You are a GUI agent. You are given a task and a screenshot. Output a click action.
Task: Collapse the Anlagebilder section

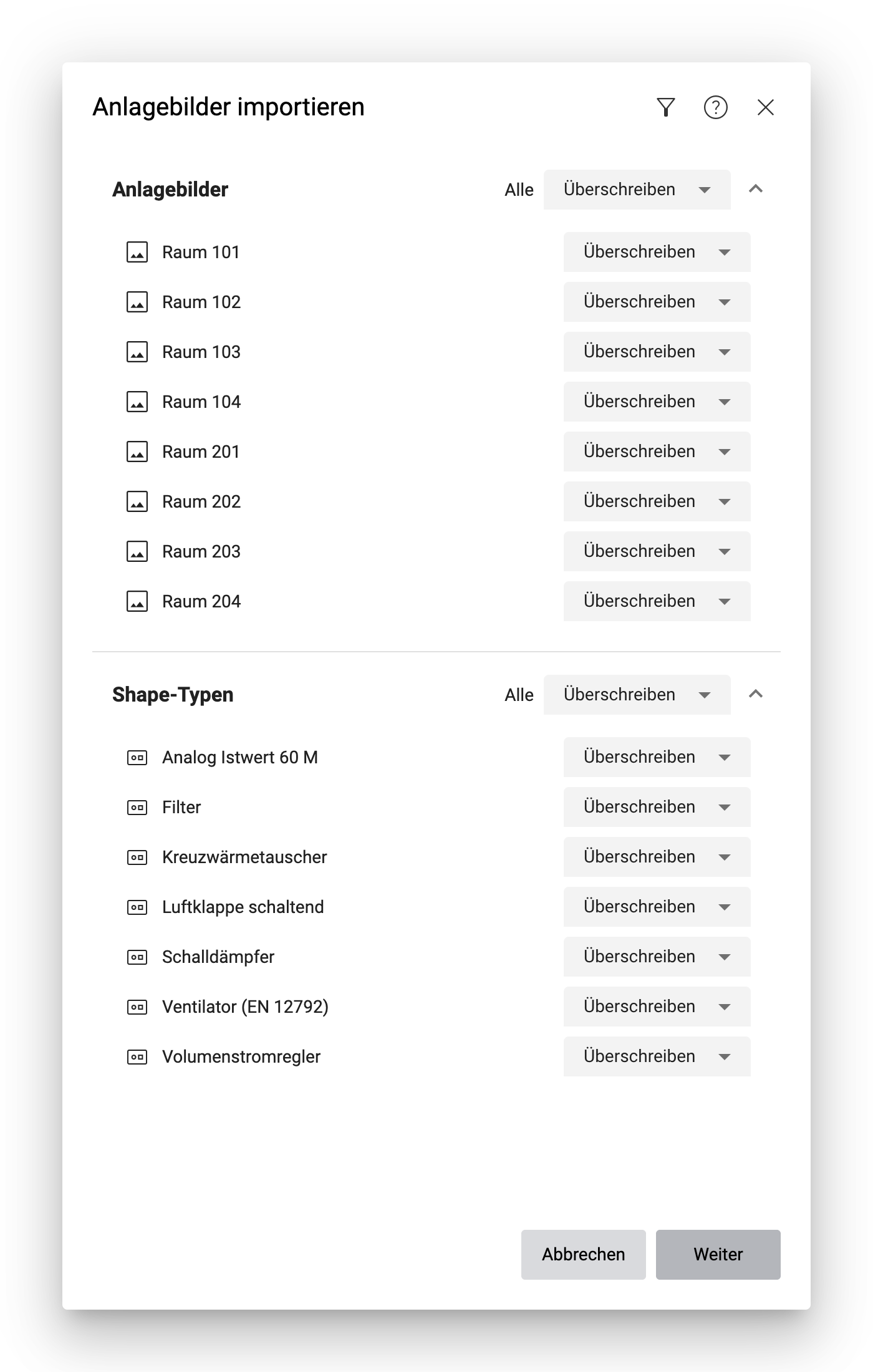pyautogui.click(x=756, y=189)
